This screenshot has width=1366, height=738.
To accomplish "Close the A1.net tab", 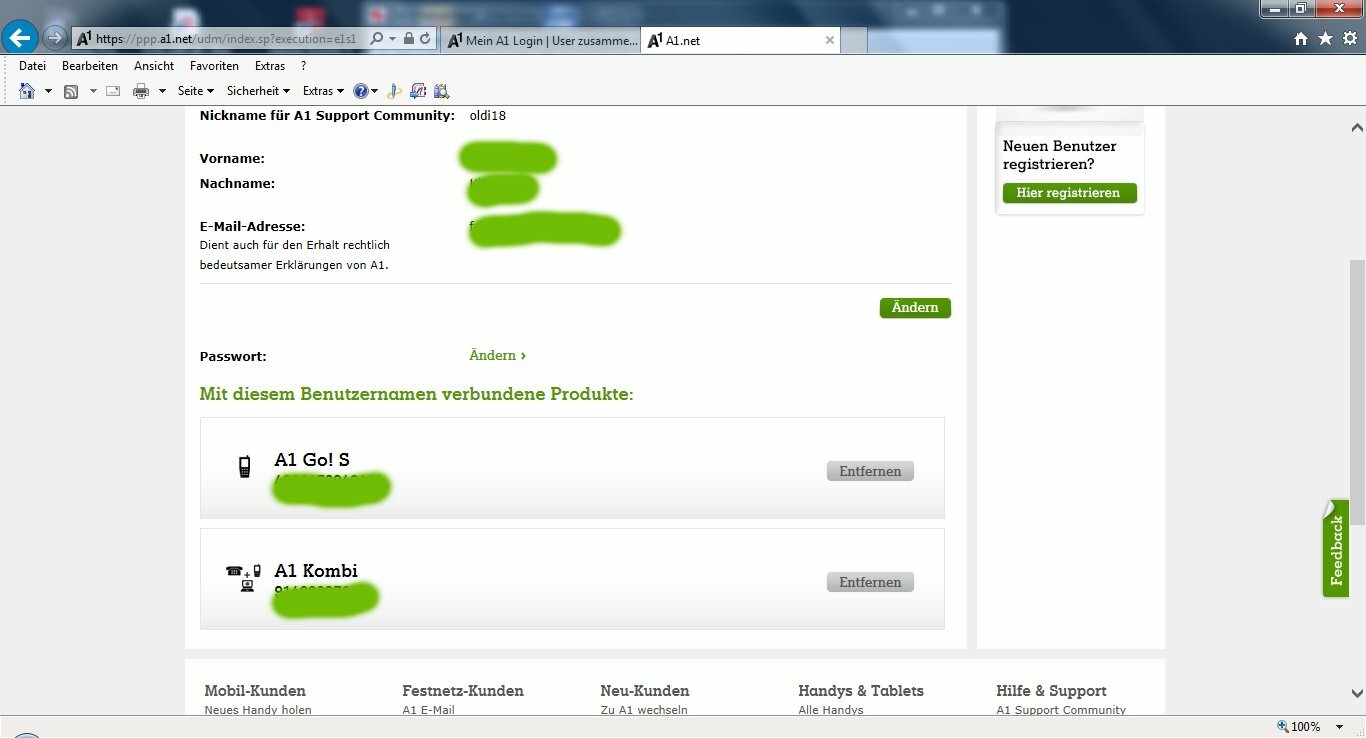I will tap(829, 41).
